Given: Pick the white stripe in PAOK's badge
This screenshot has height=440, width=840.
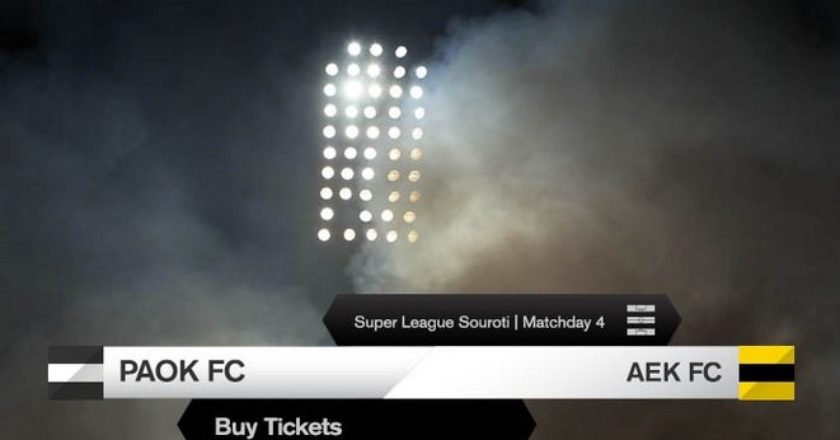Looking at the screenshot, I should [x=76, y=372].
